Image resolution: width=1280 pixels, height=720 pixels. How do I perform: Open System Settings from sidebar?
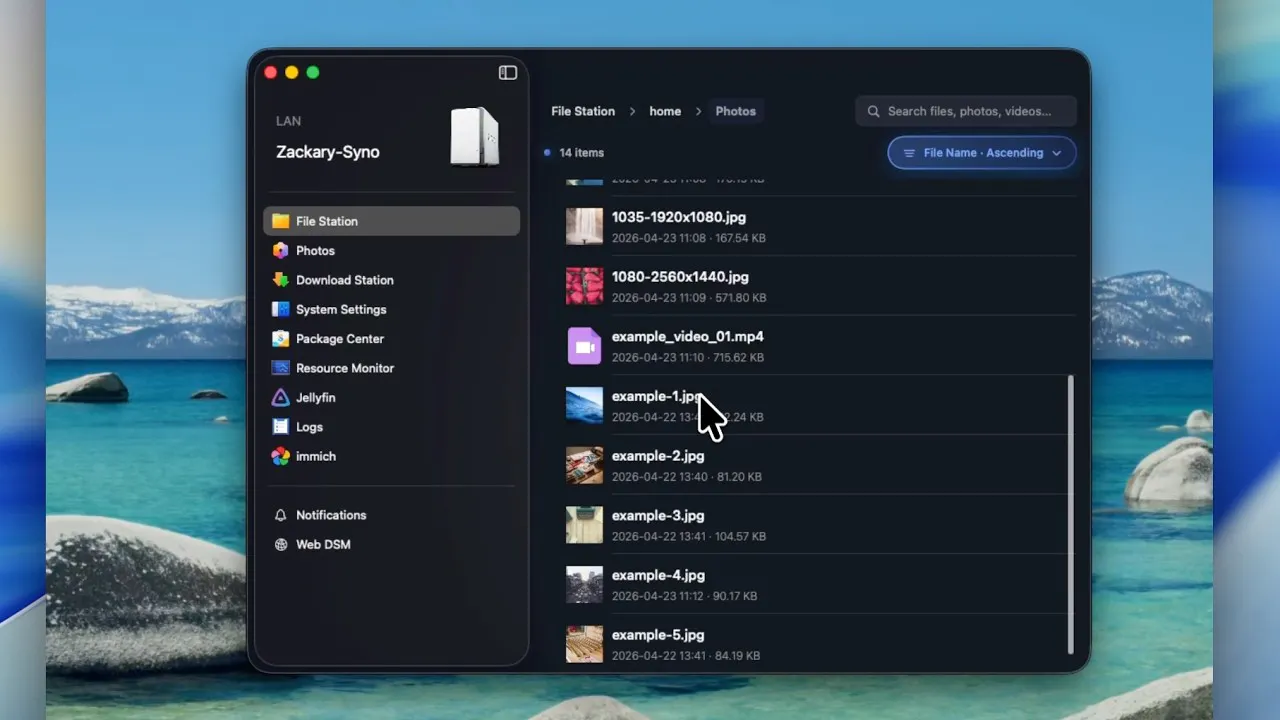click(391, 309)
